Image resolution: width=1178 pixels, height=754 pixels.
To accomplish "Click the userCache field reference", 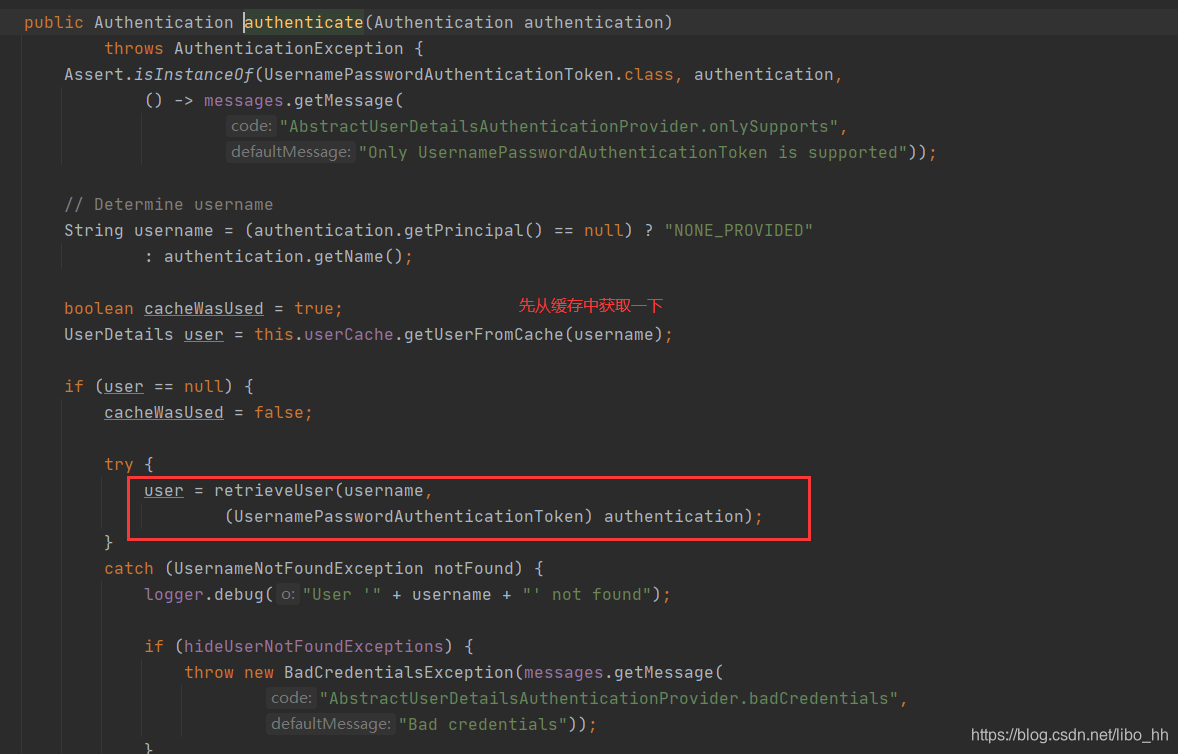I will [x=349, y=335].
